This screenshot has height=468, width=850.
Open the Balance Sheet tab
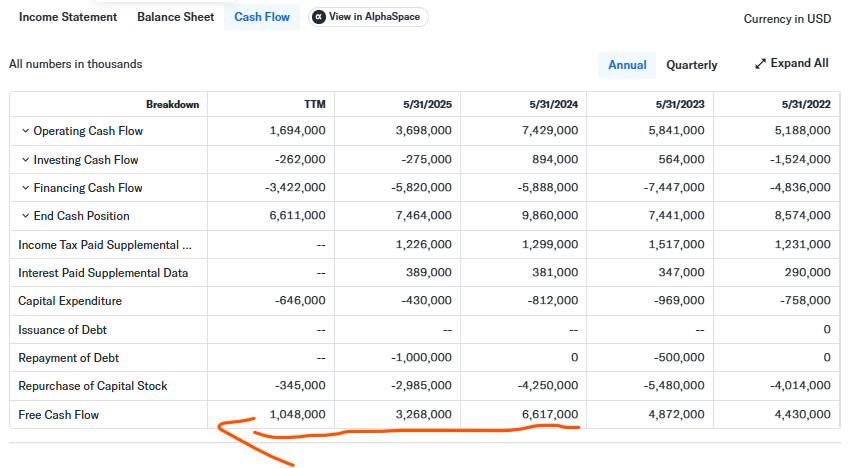[x=176, y=17]
